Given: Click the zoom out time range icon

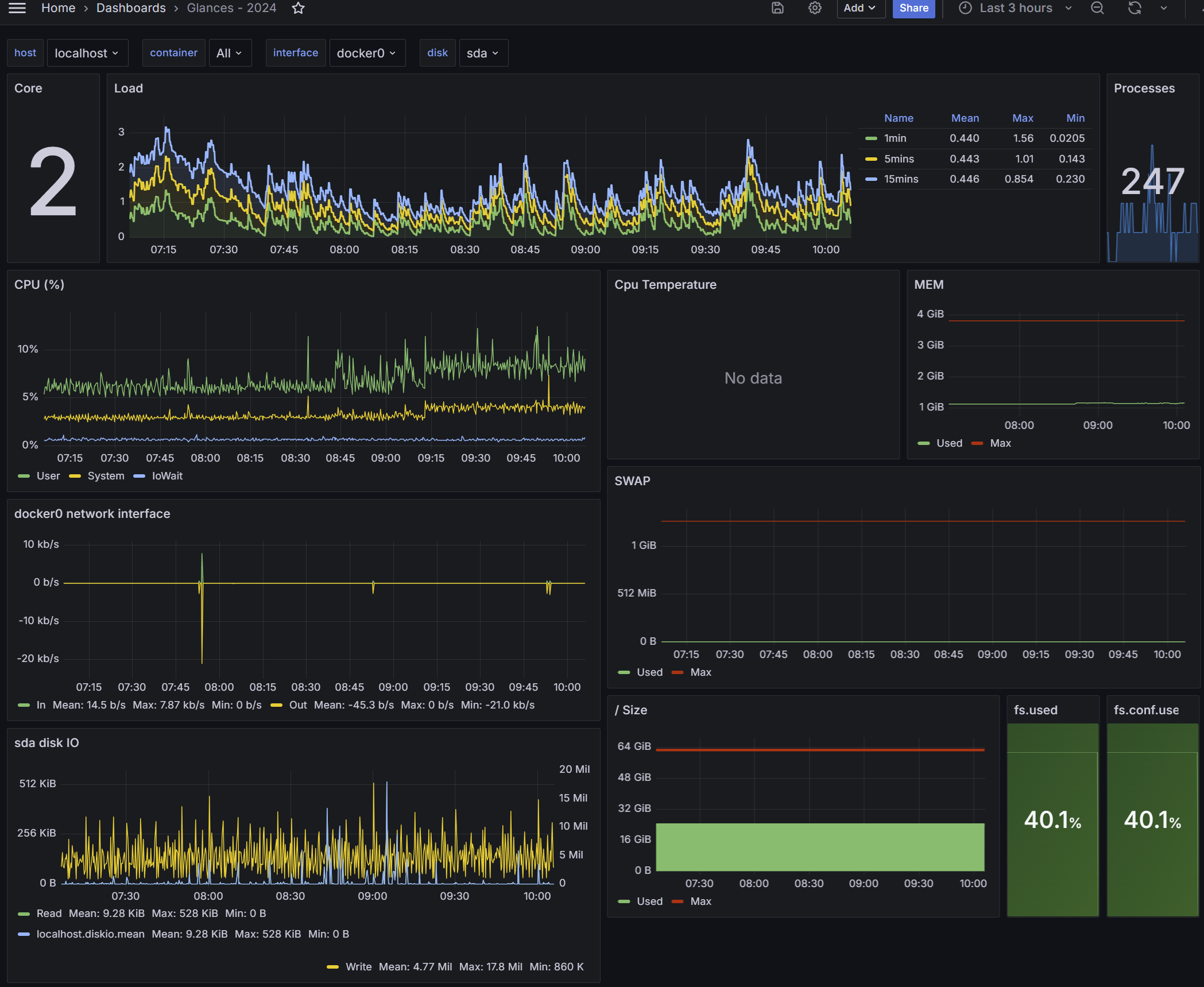Looking at the screenshot, I should coord(1097,8).
